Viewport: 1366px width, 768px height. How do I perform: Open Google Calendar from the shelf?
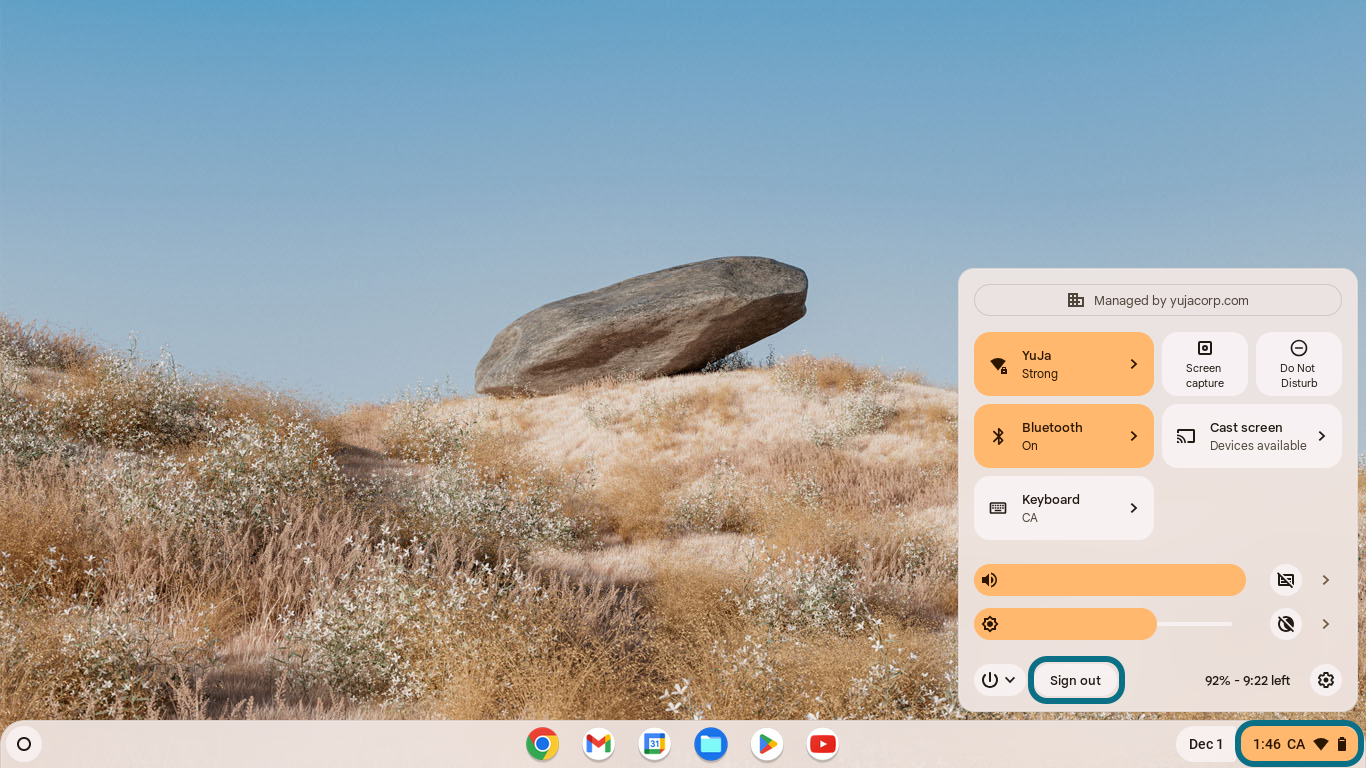(x=654, y=744)
